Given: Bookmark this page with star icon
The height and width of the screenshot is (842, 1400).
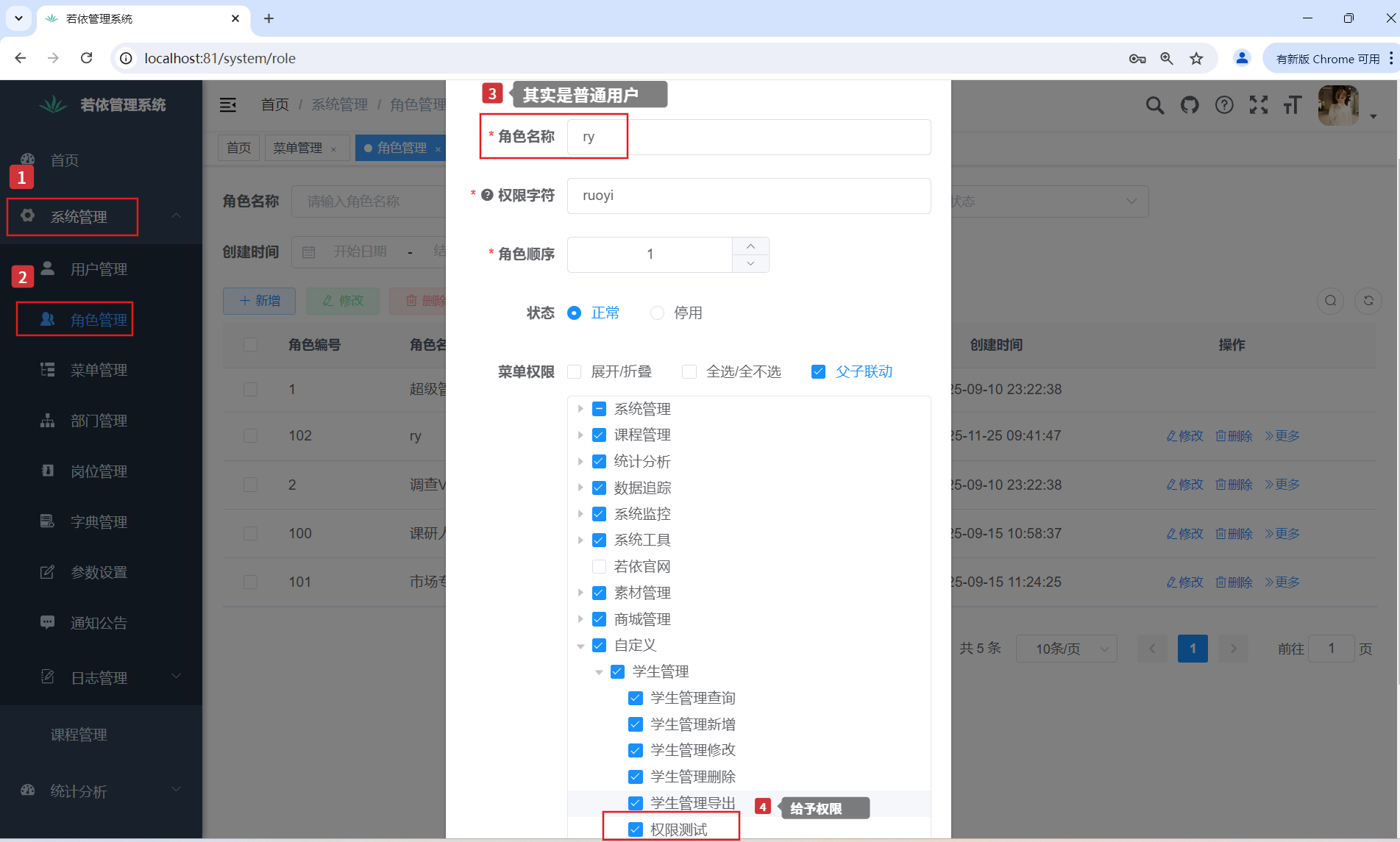Looking at the screenshot, I should point(1196,58).
